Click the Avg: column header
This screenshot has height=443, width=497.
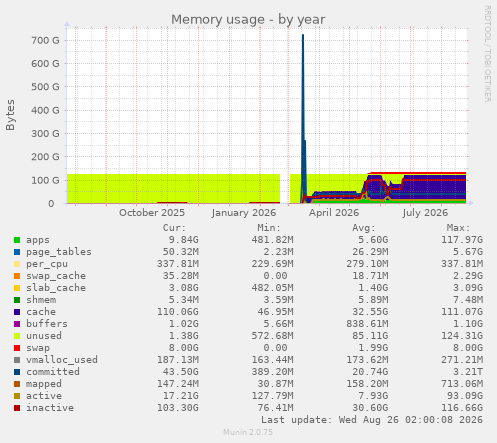[364, 228]
